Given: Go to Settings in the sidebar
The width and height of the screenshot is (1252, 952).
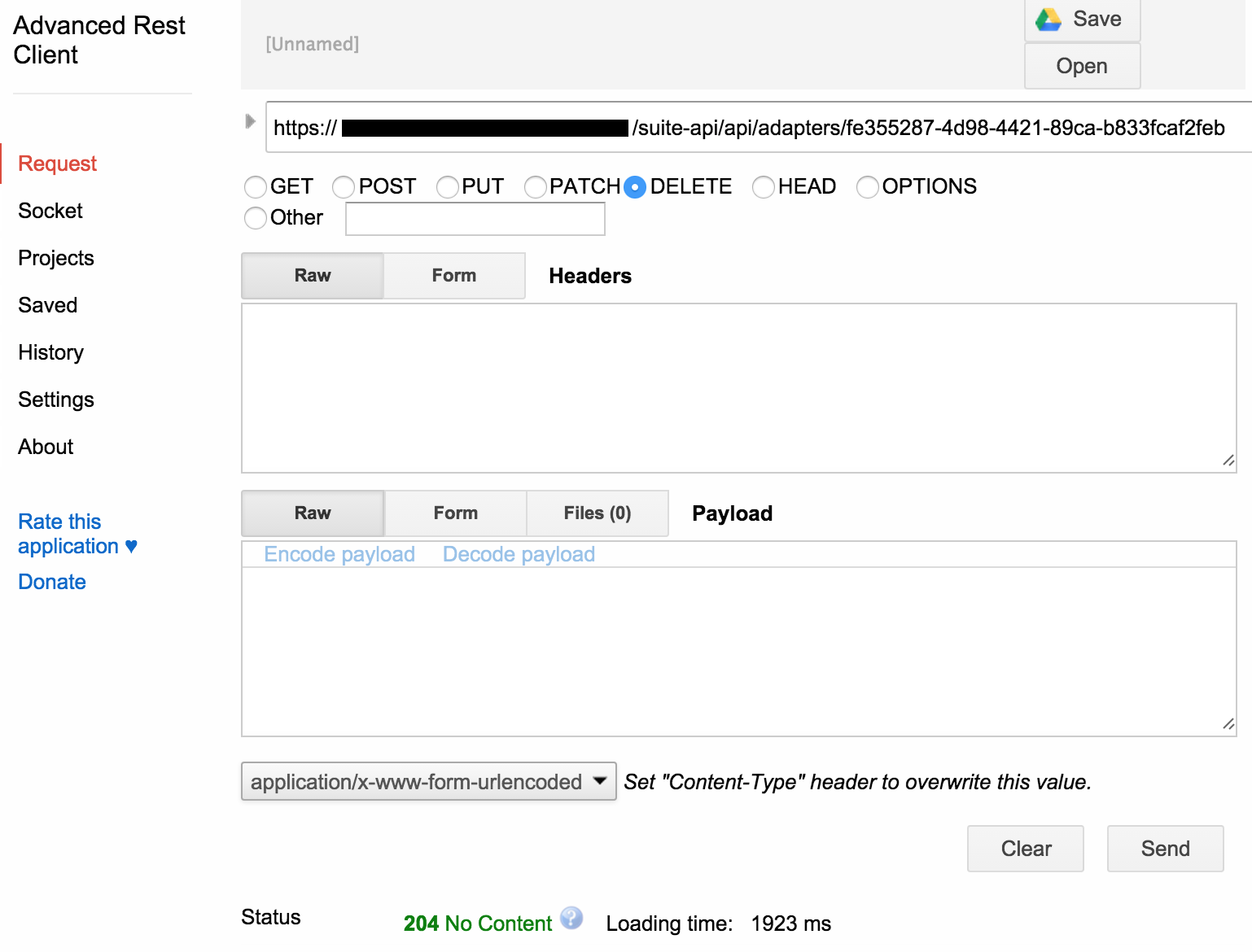Looking at the screenshot, I should (x=55, y=400).
